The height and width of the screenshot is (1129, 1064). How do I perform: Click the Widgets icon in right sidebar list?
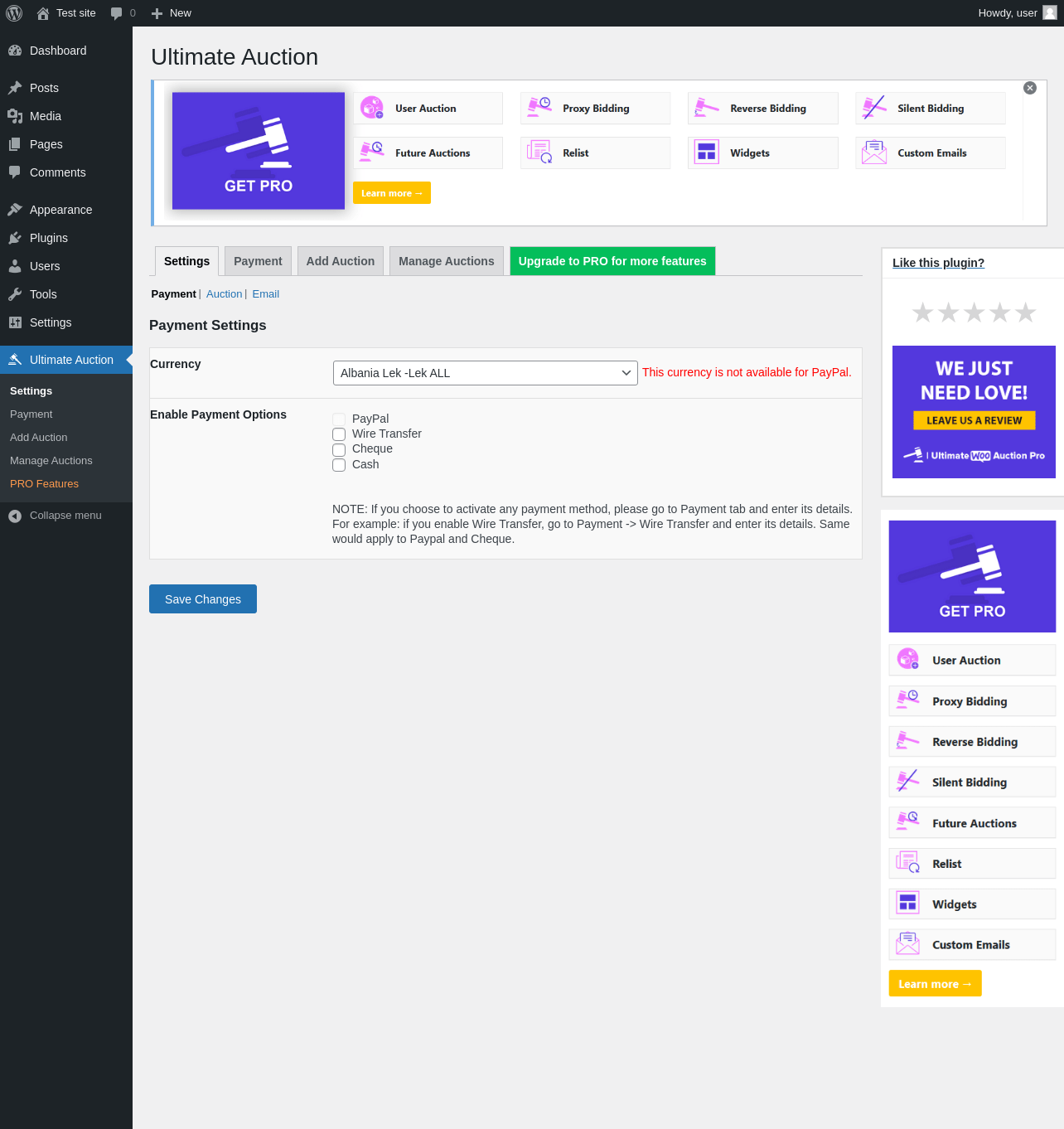coord(908,903)
